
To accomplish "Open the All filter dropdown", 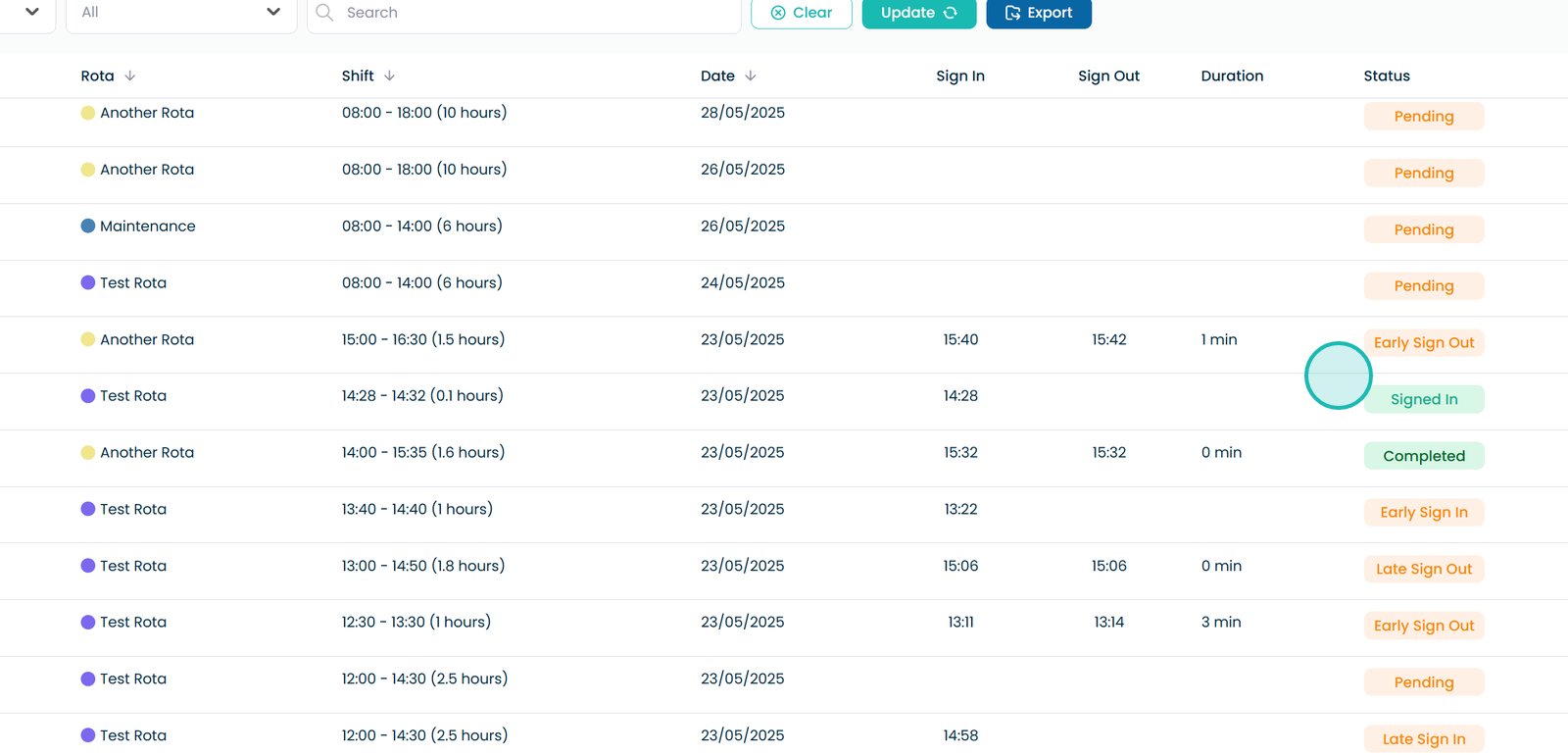I will 180,13.
